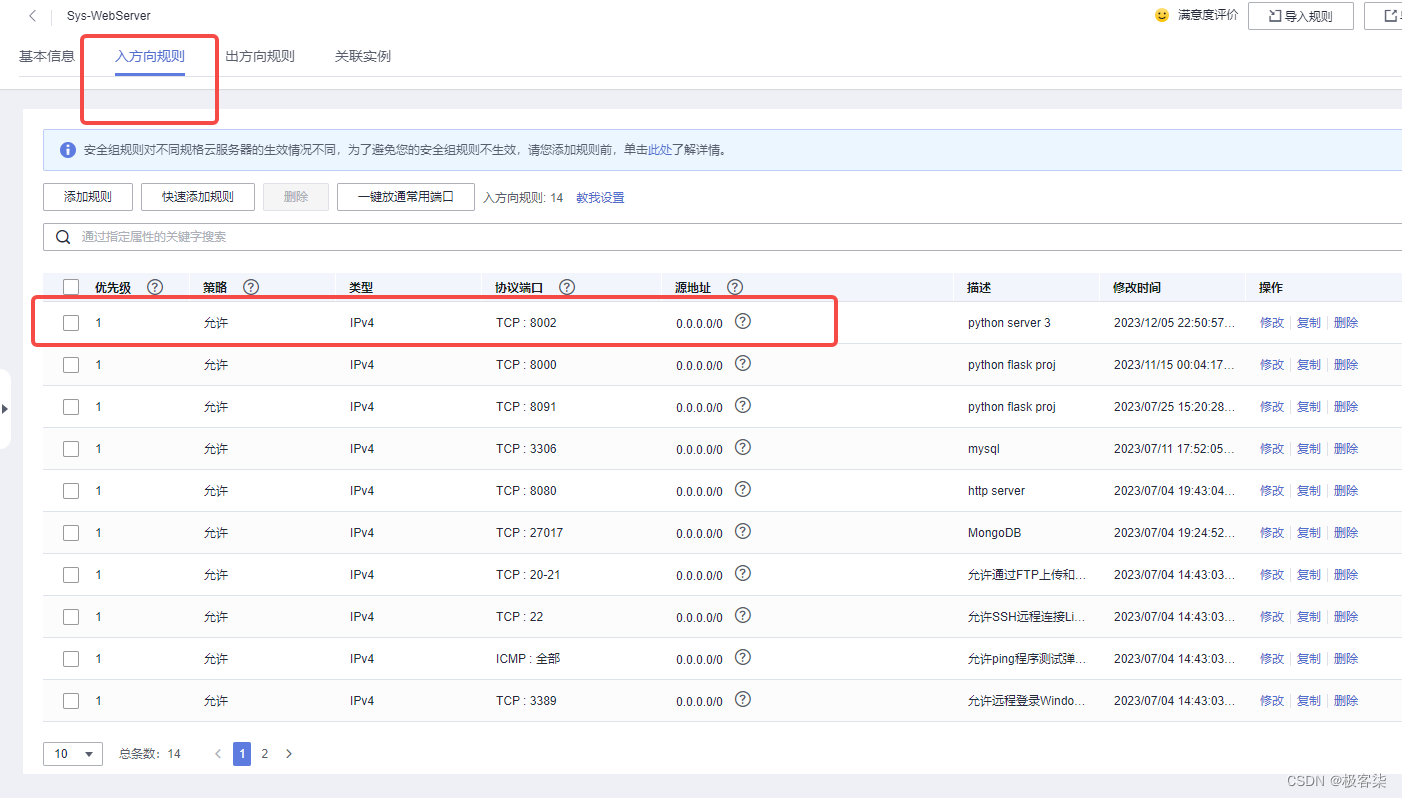Click source help icon in TCP : 3389 row
Image resolution: width=1402 pixels, height=798 pixels.
742,699
